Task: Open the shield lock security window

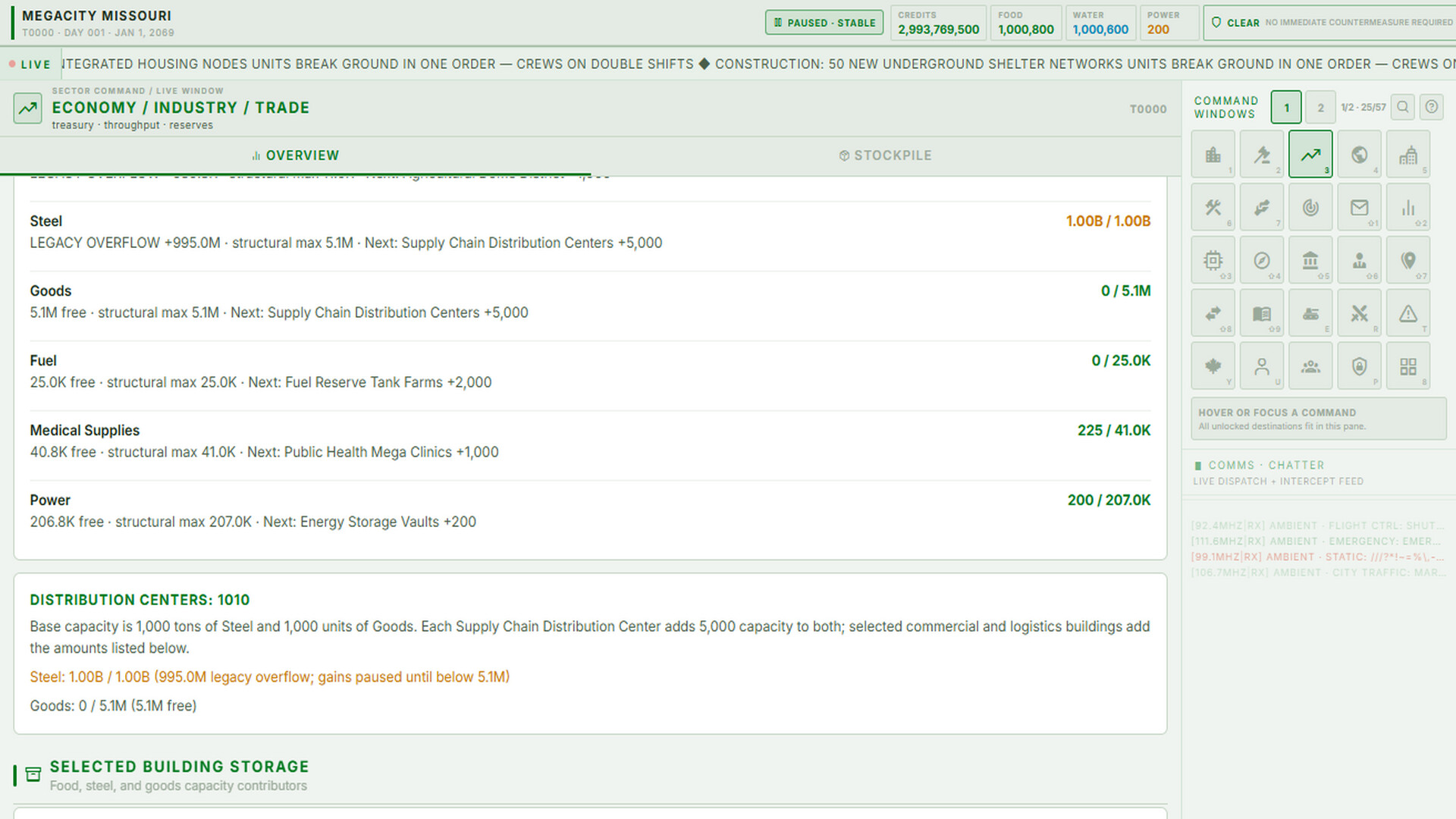Action: pos(1359,366)
